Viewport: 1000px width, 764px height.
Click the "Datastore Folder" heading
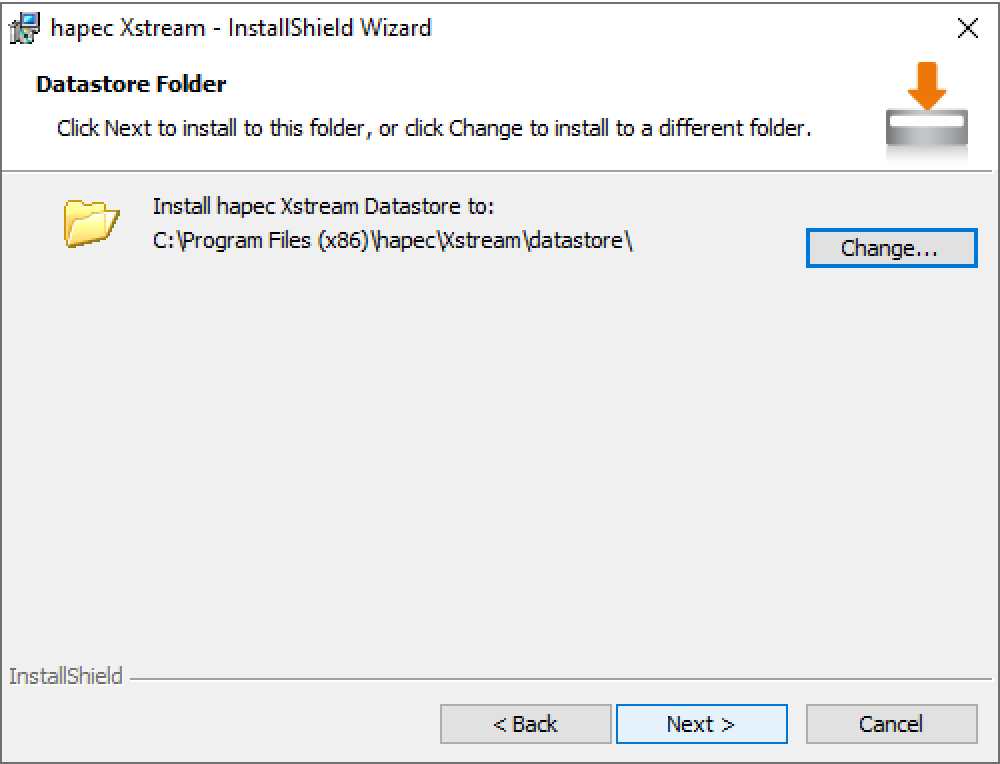[x=131, y=84]
